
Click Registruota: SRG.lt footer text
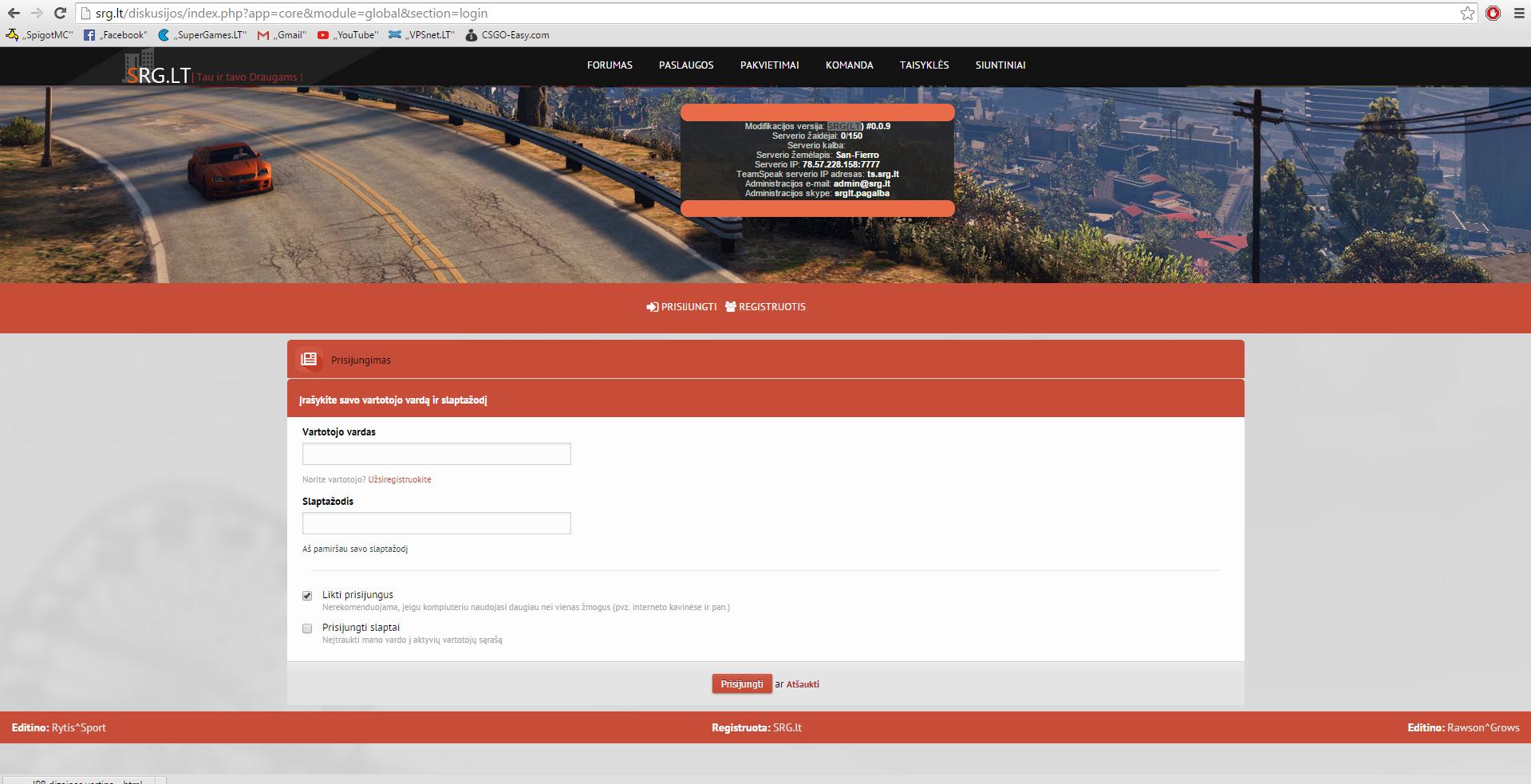756,727
